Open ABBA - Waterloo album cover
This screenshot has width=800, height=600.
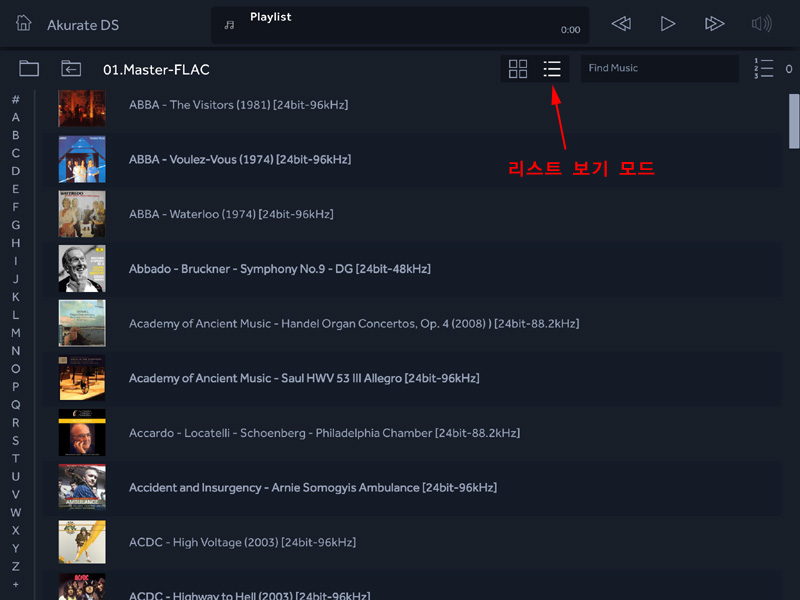click(82, 214)
